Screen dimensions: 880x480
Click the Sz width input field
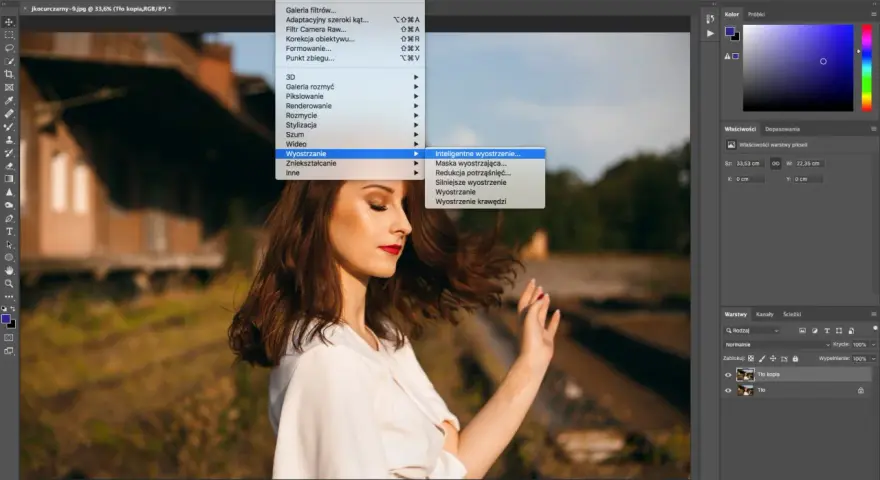point(749,163)
